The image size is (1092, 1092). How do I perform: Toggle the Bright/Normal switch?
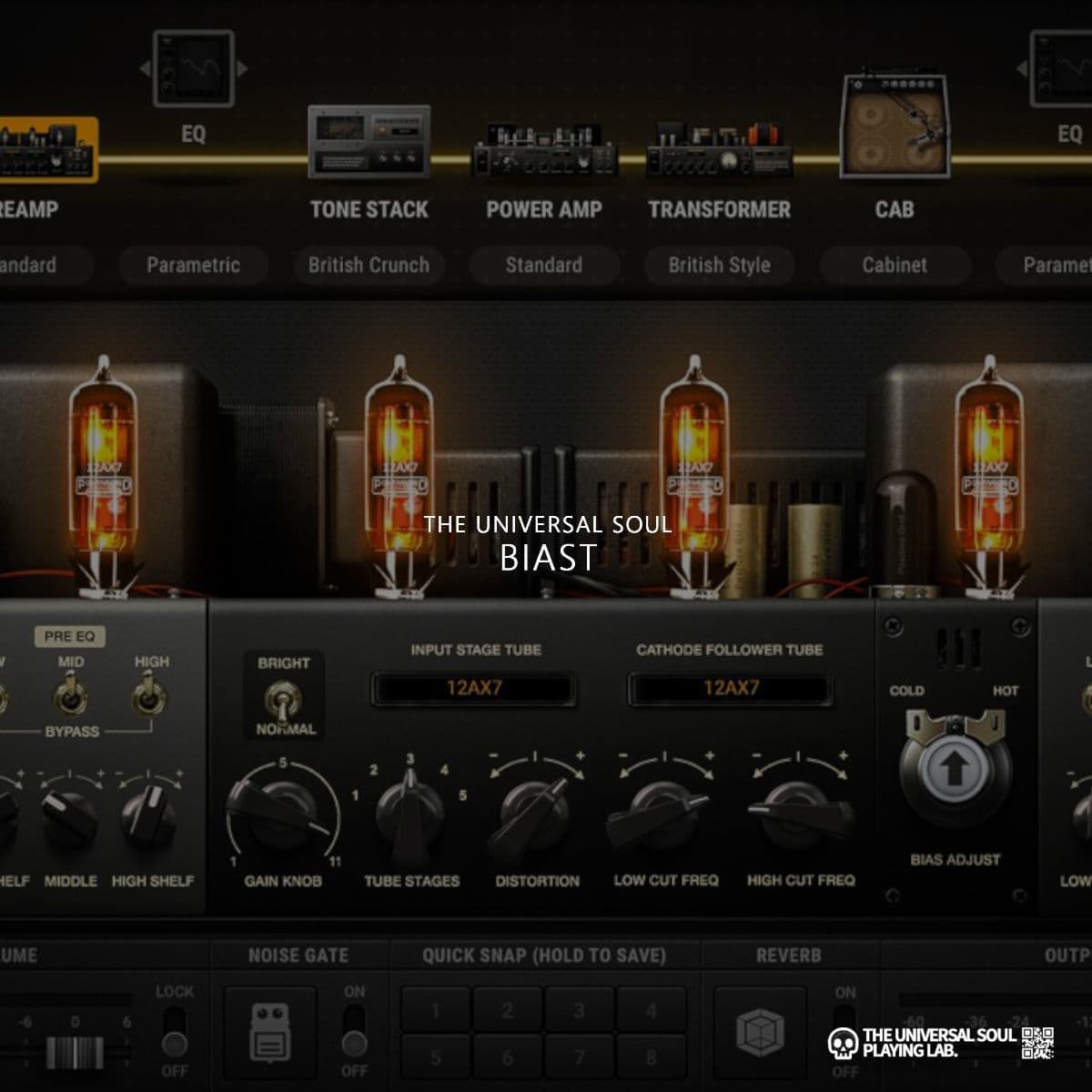pyautogui.click(x=284, y=700)
